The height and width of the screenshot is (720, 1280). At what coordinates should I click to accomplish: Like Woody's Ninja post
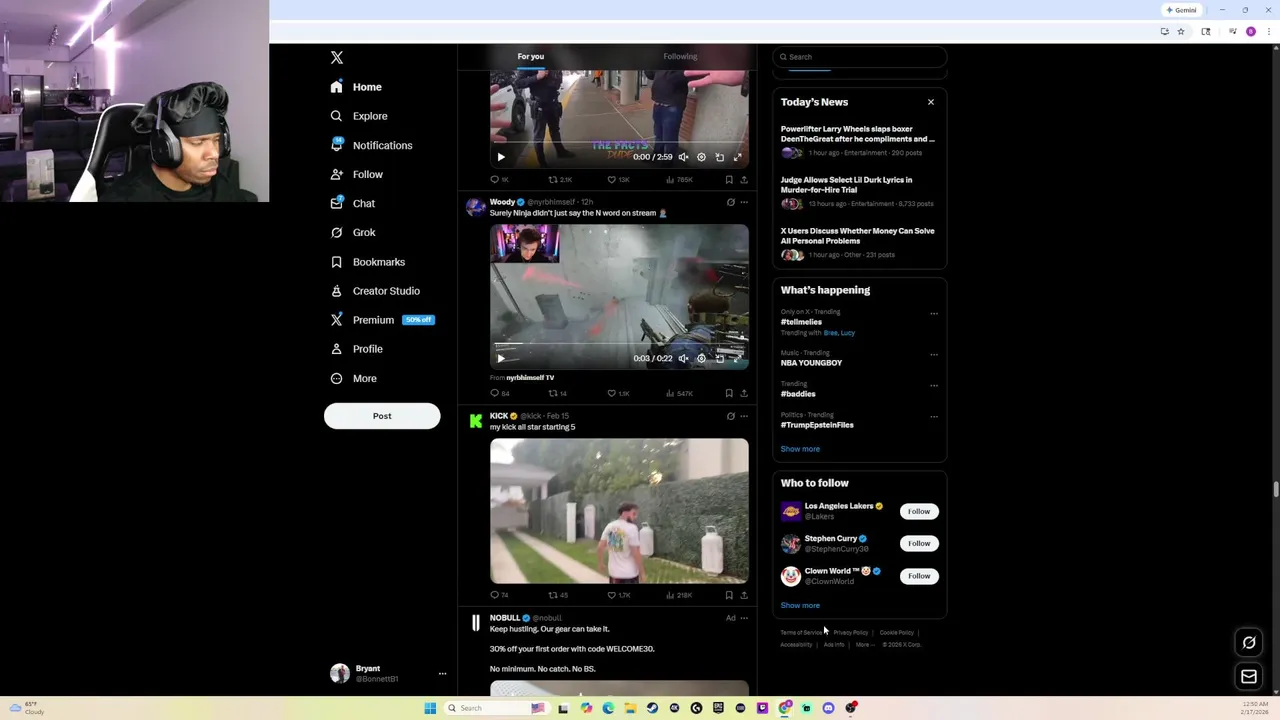coord(619,393)
